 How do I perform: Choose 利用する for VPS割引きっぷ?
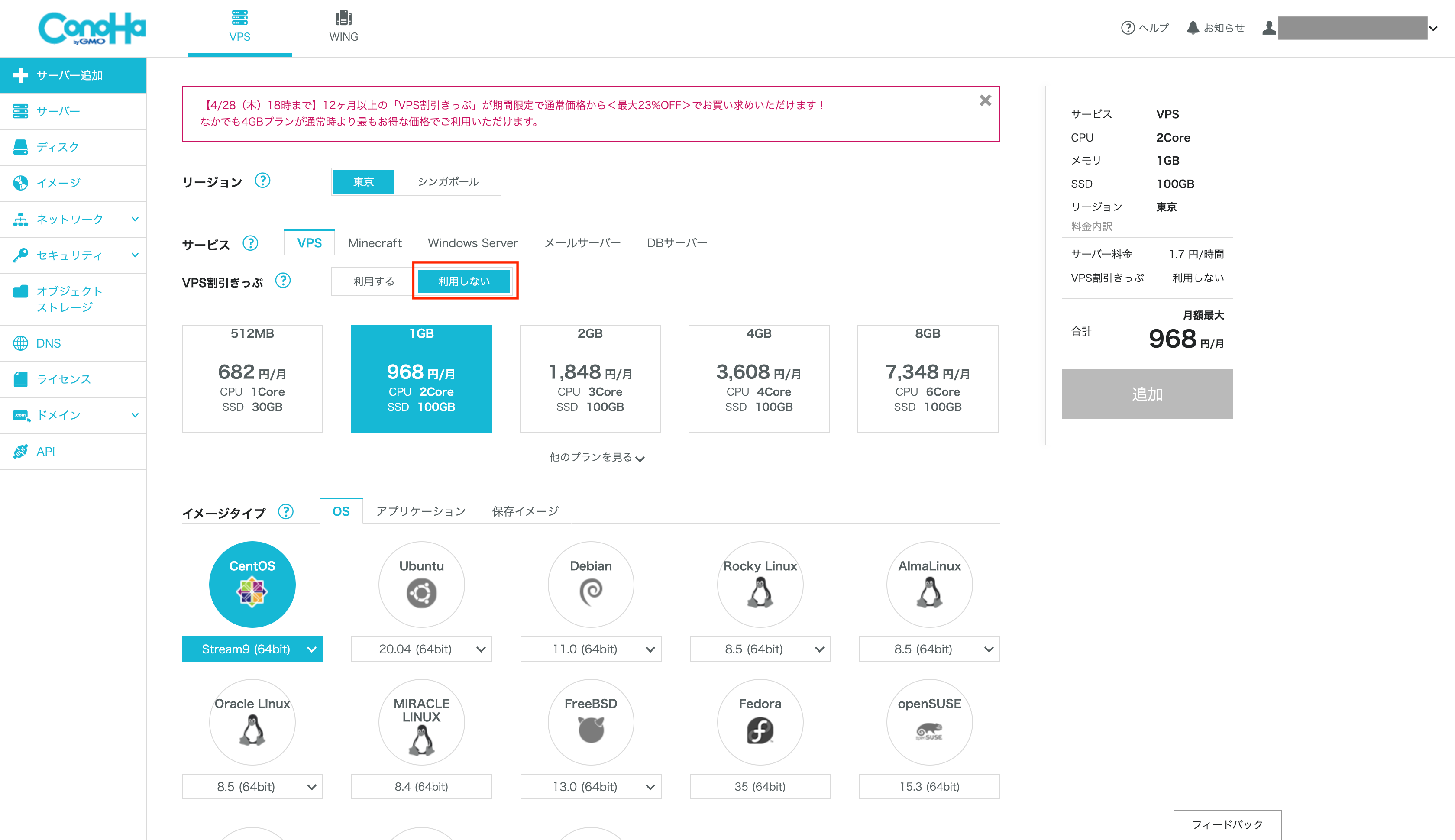[374, 281]
